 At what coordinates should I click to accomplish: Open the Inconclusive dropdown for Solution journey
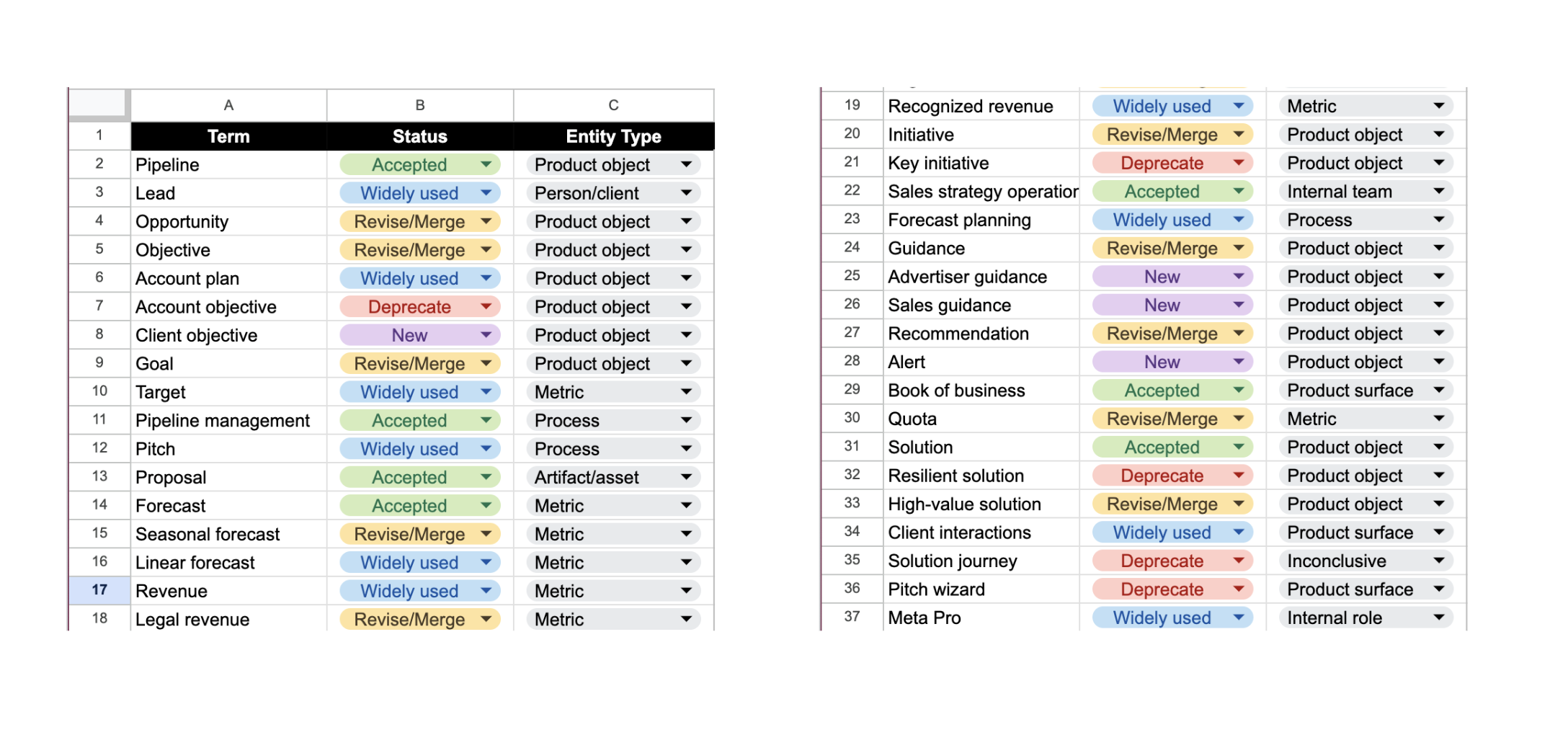tap(1439, 561)
